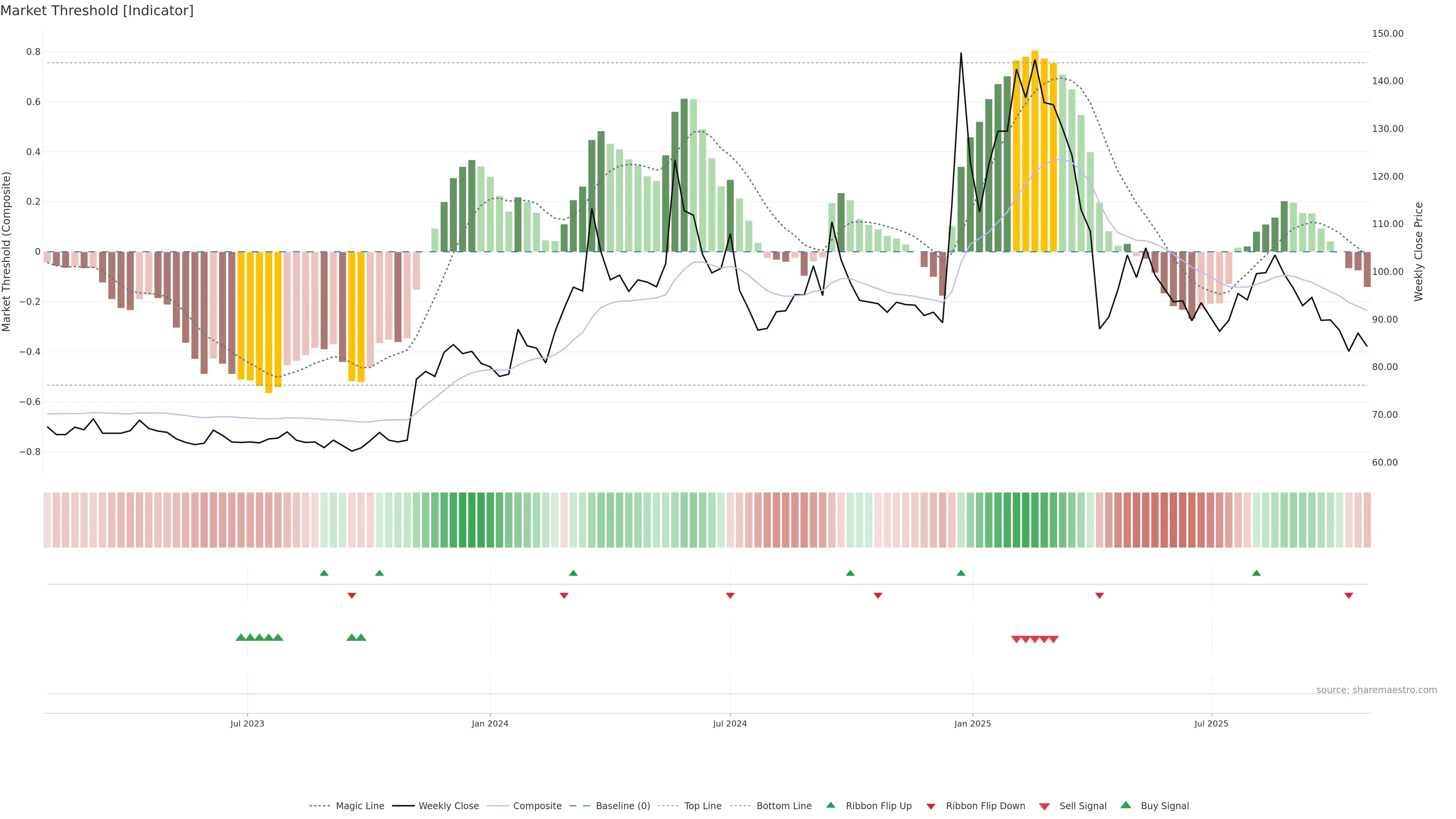1456x819 pixels.
Task: Click the Bottom Line legend entry
Action: tap(783, 806)
